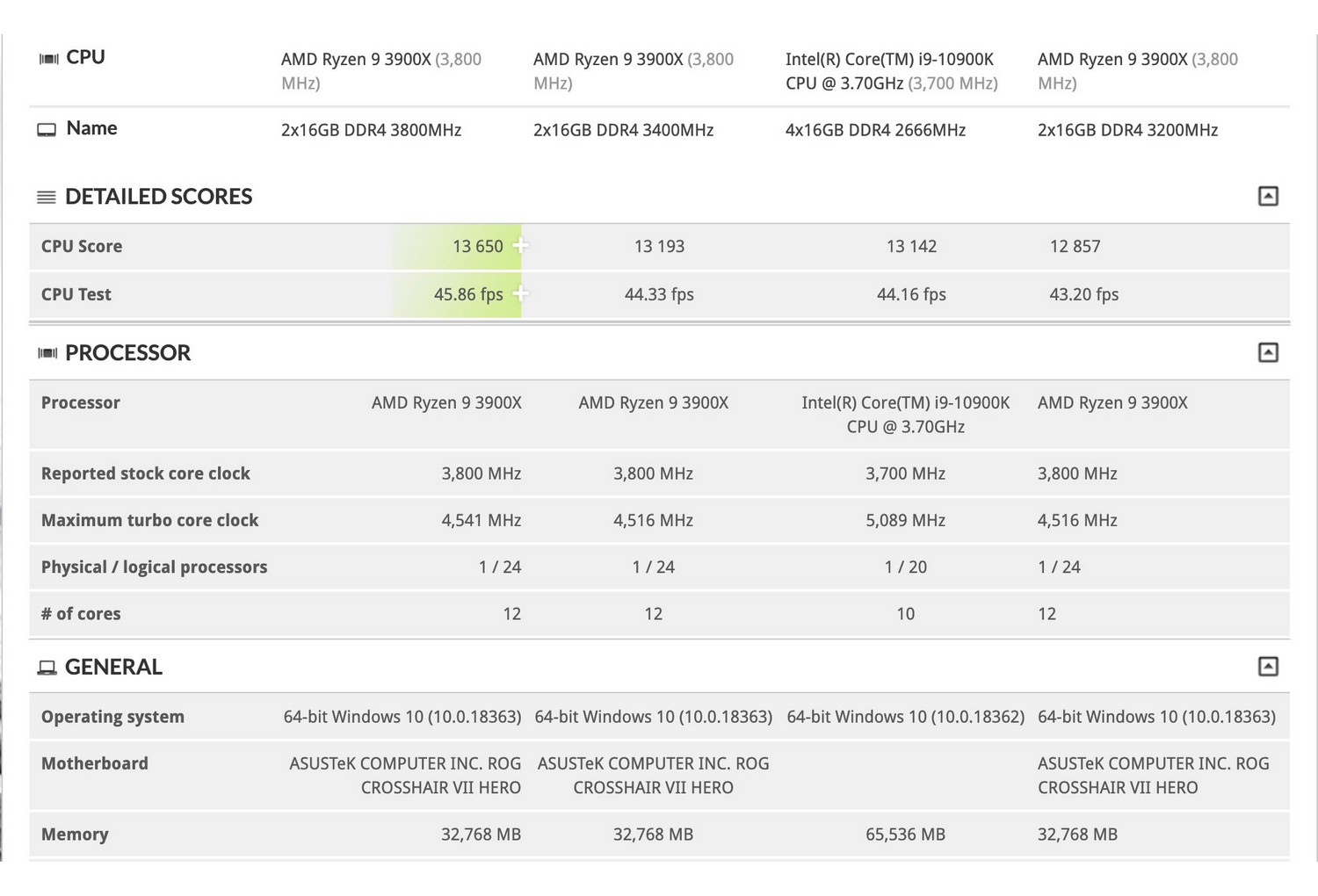Click the list icon beside Detailed Scores

(47, 197)
